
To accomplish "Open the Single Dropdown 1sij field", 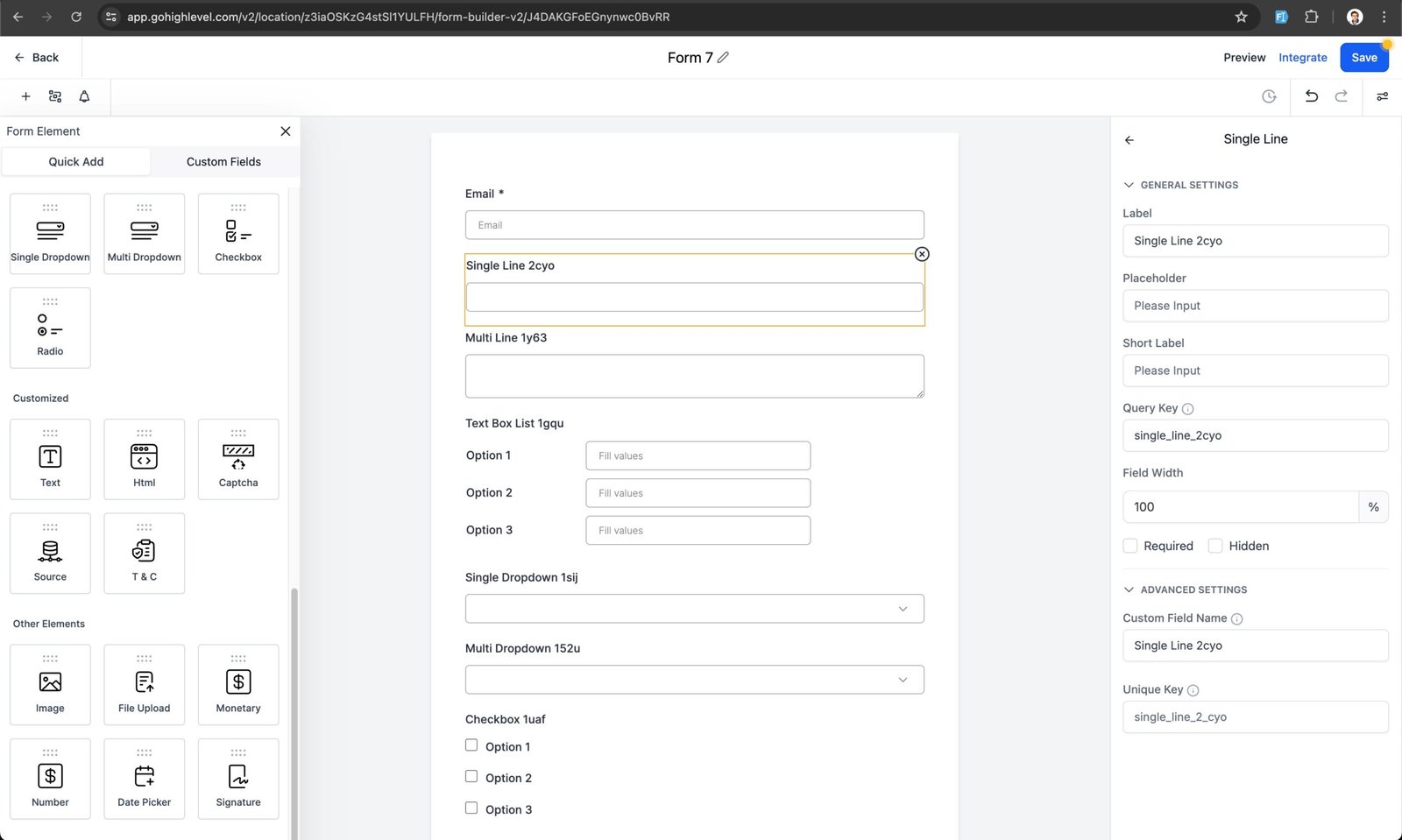I will point(694,609).
